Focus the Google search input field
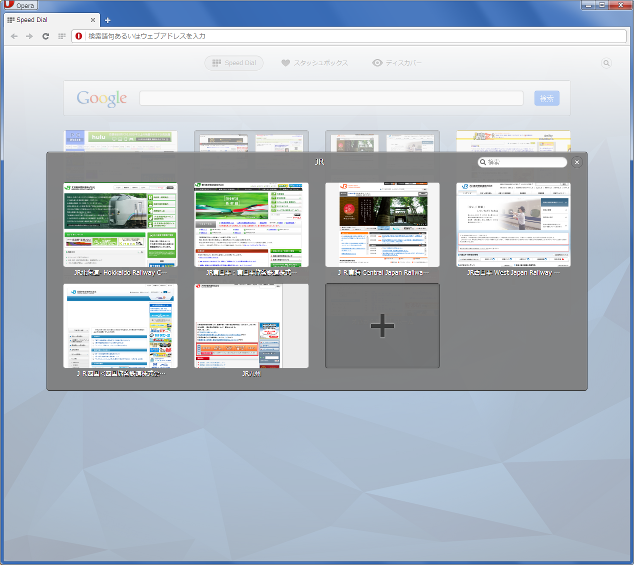This screenshot has width=634, height=565. pyautogui.click(x=331, y=98)
